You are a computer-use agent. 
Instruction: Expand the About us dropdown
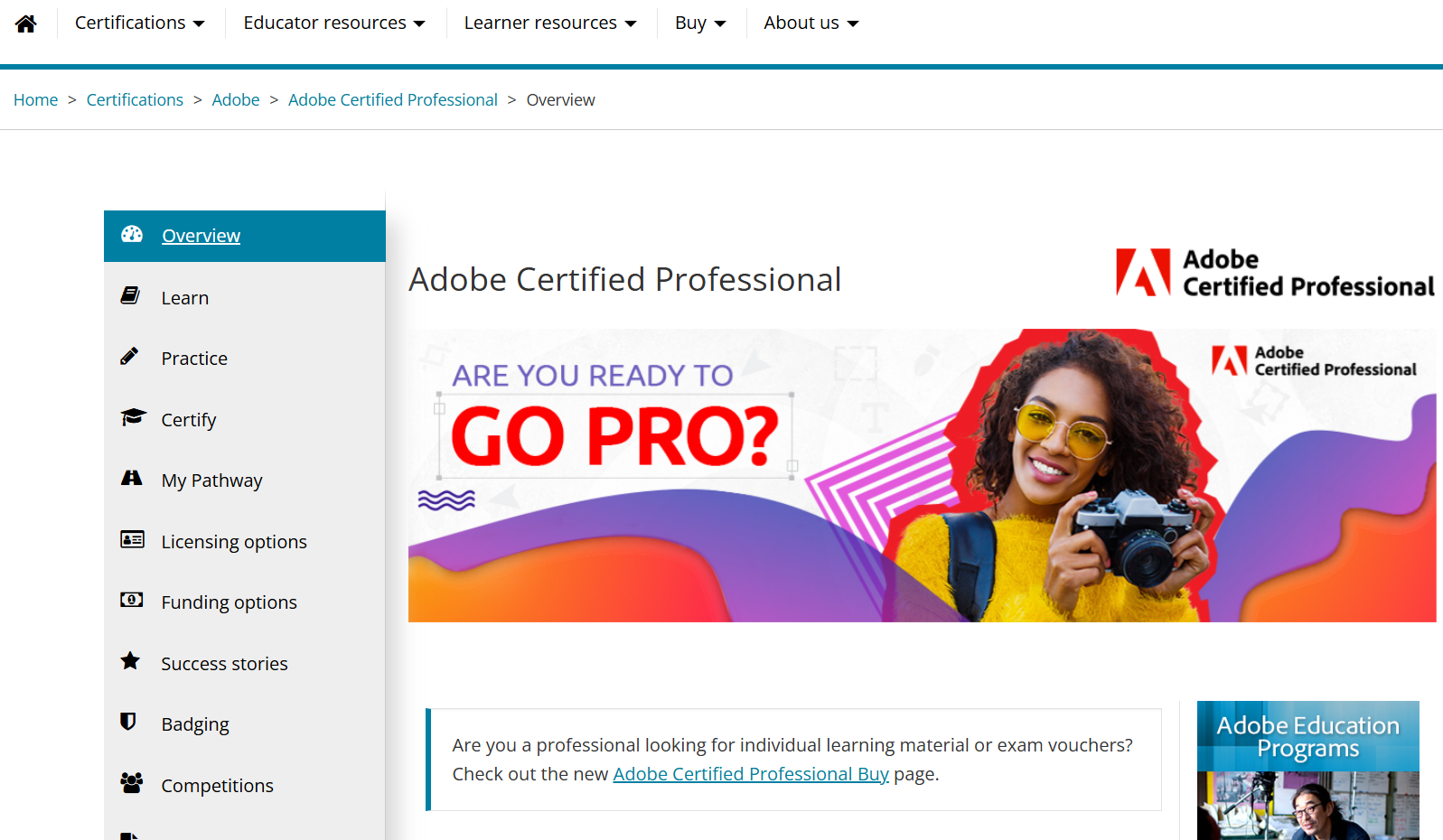(811, 23)
